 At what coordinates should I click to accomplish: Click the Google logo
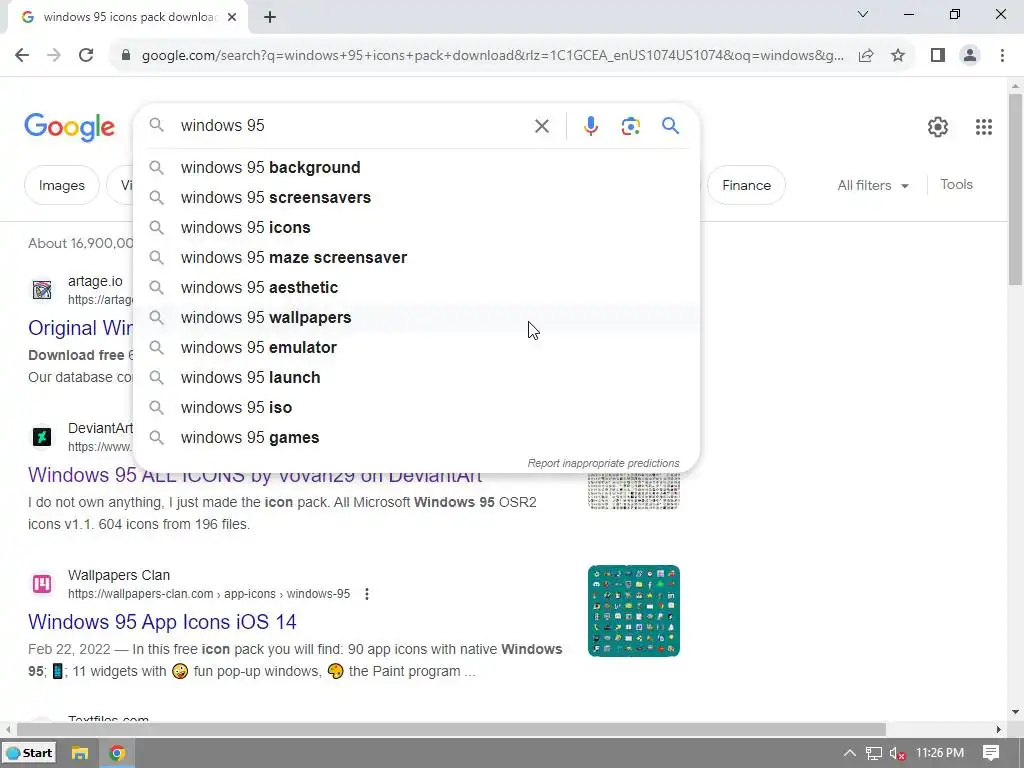(x=69, y=127)
